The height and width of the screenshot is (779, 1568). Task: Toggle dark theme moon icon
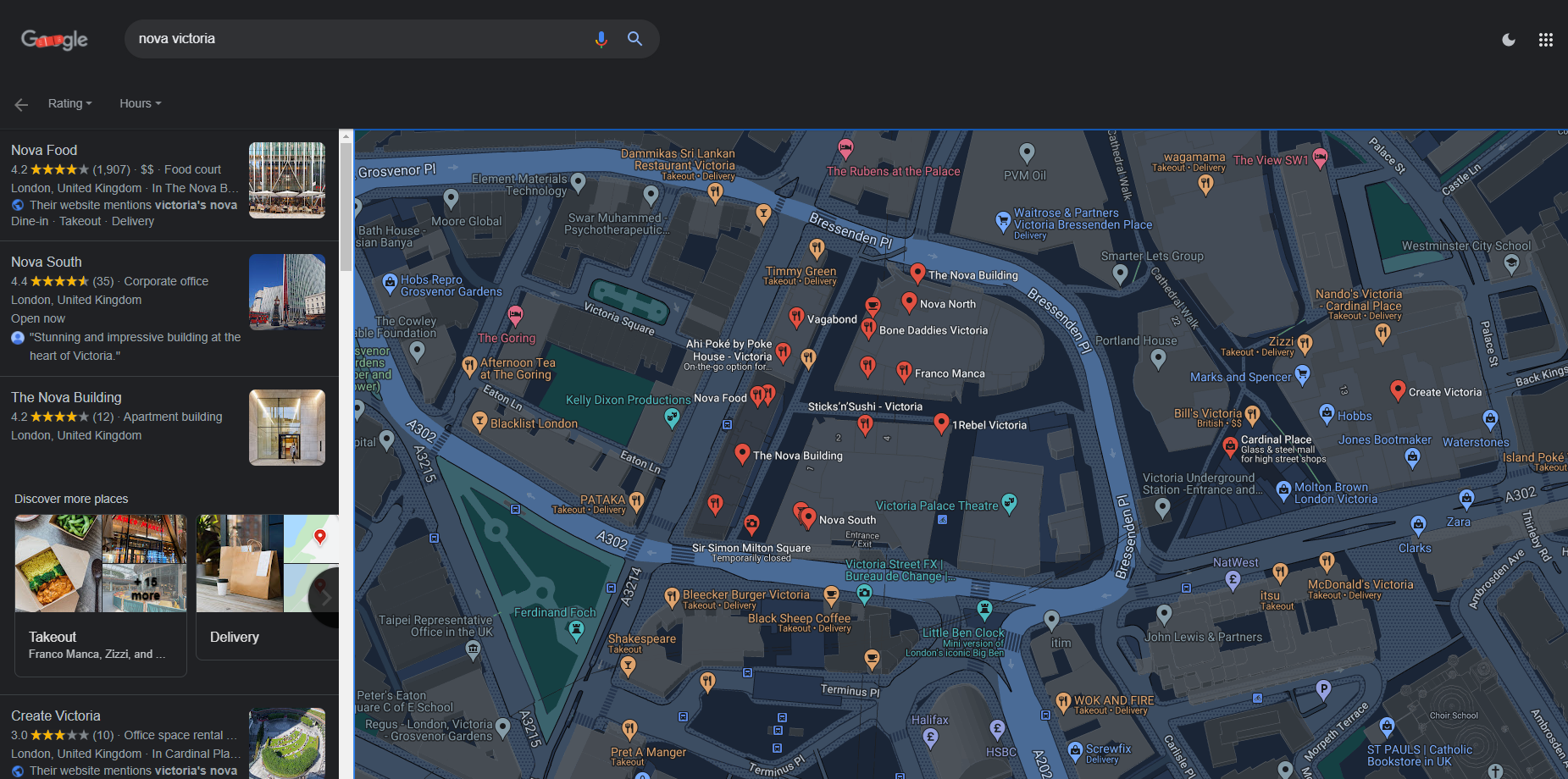[x=1509, y=40]
